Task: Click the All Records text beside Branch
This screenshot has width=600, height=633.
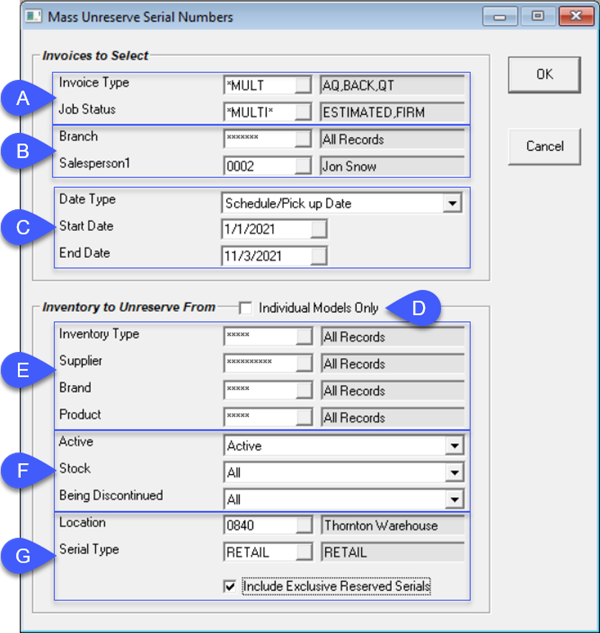Action: pyautogui.click(x=353, y=139)
